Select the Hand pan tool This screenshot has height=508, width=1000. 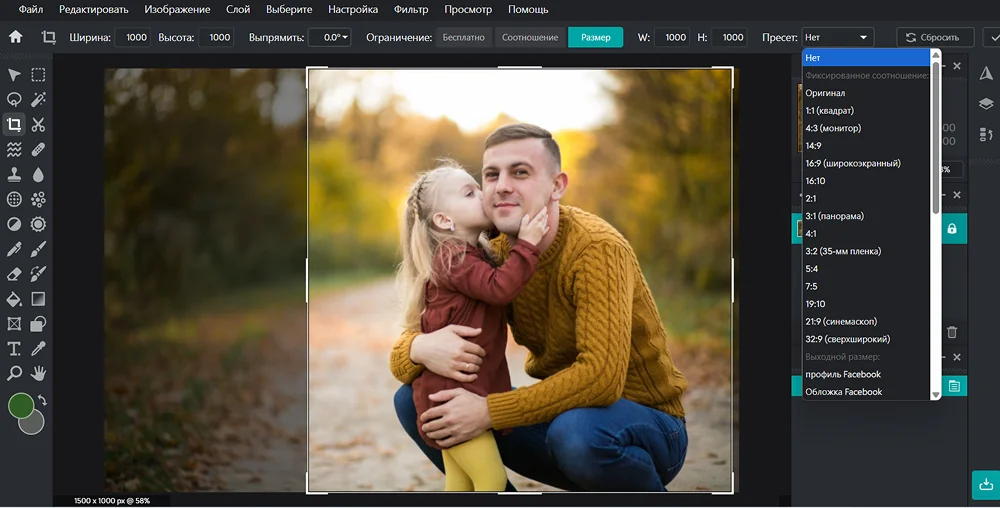click(x=39, y=373)
